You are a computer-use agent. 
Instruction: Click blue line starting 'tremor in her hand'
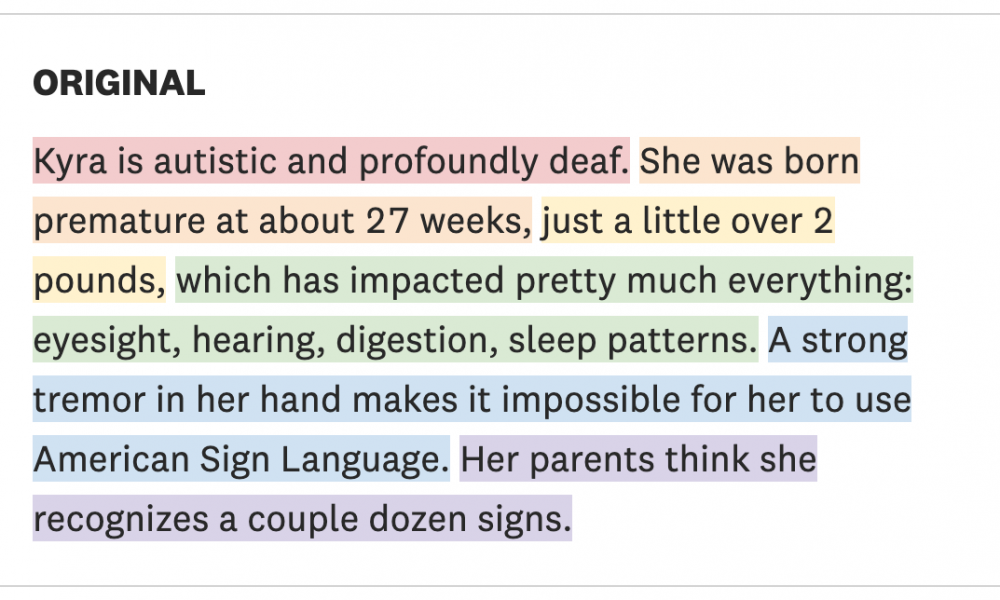(472, 399)
